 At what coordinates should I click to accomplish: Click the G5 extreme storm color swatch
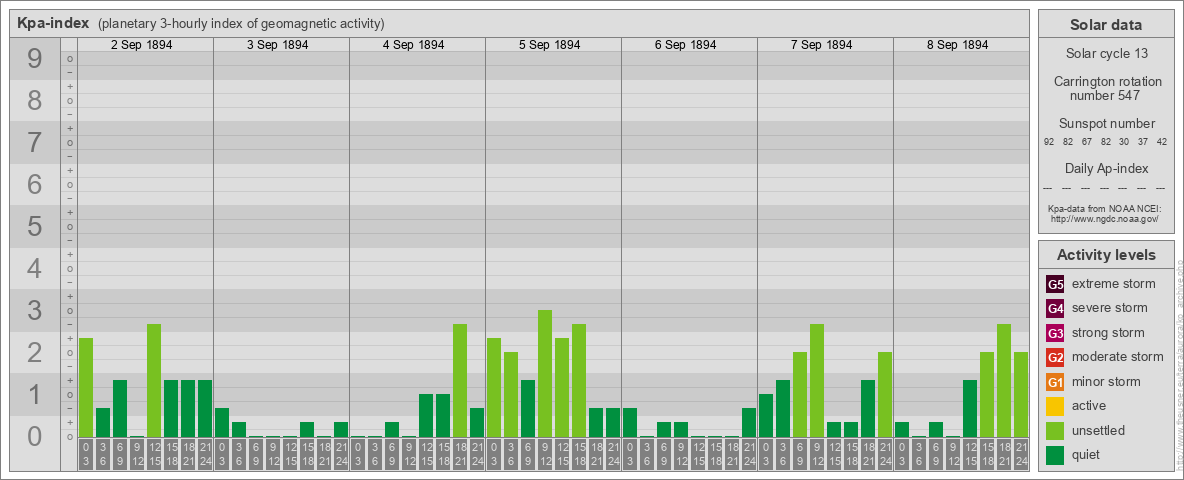point(1055,284)
